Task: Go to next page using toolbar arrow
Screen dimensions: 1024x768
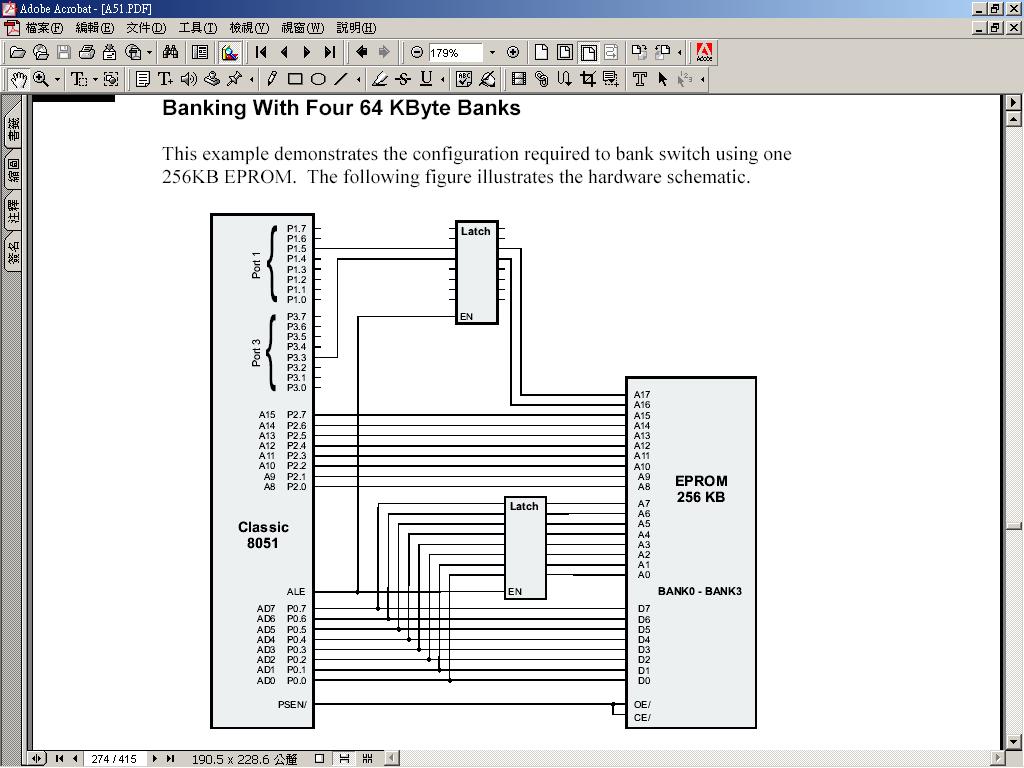Action: coord(307,52)
